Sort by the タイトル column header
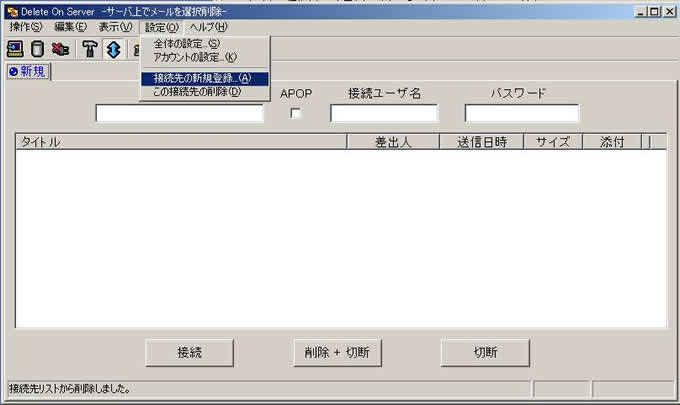Viewport: 680px width, 405px height. tap(181, 142)
